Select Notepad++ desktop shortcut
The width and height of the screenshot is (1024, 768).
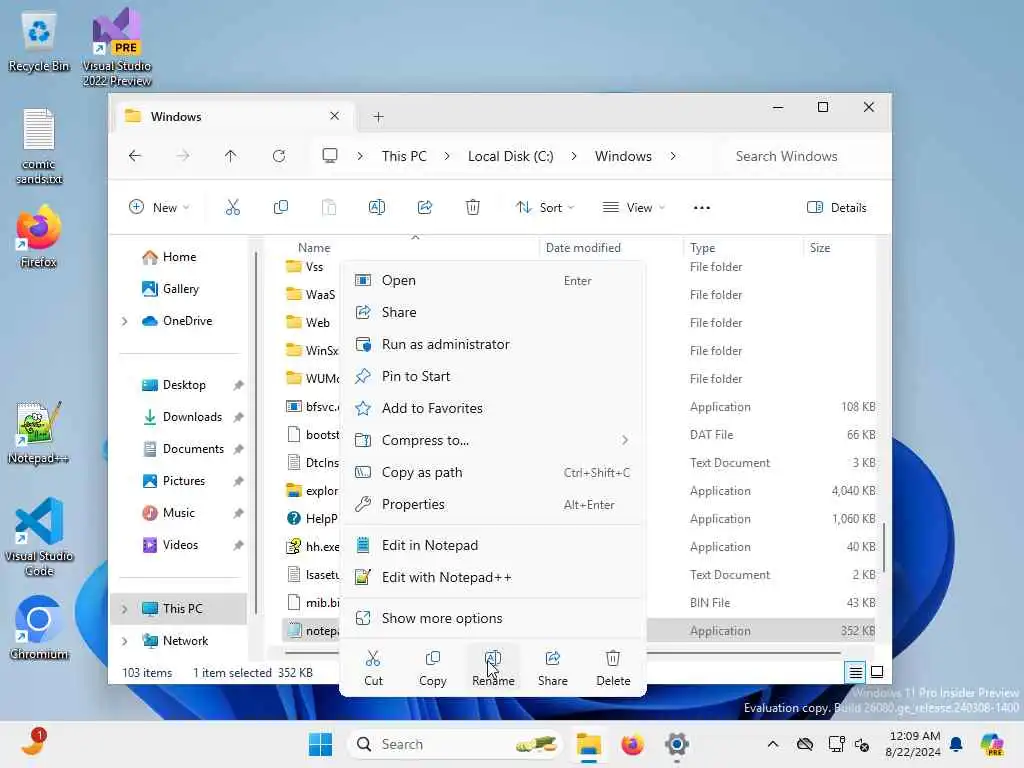tap(39, 433)
